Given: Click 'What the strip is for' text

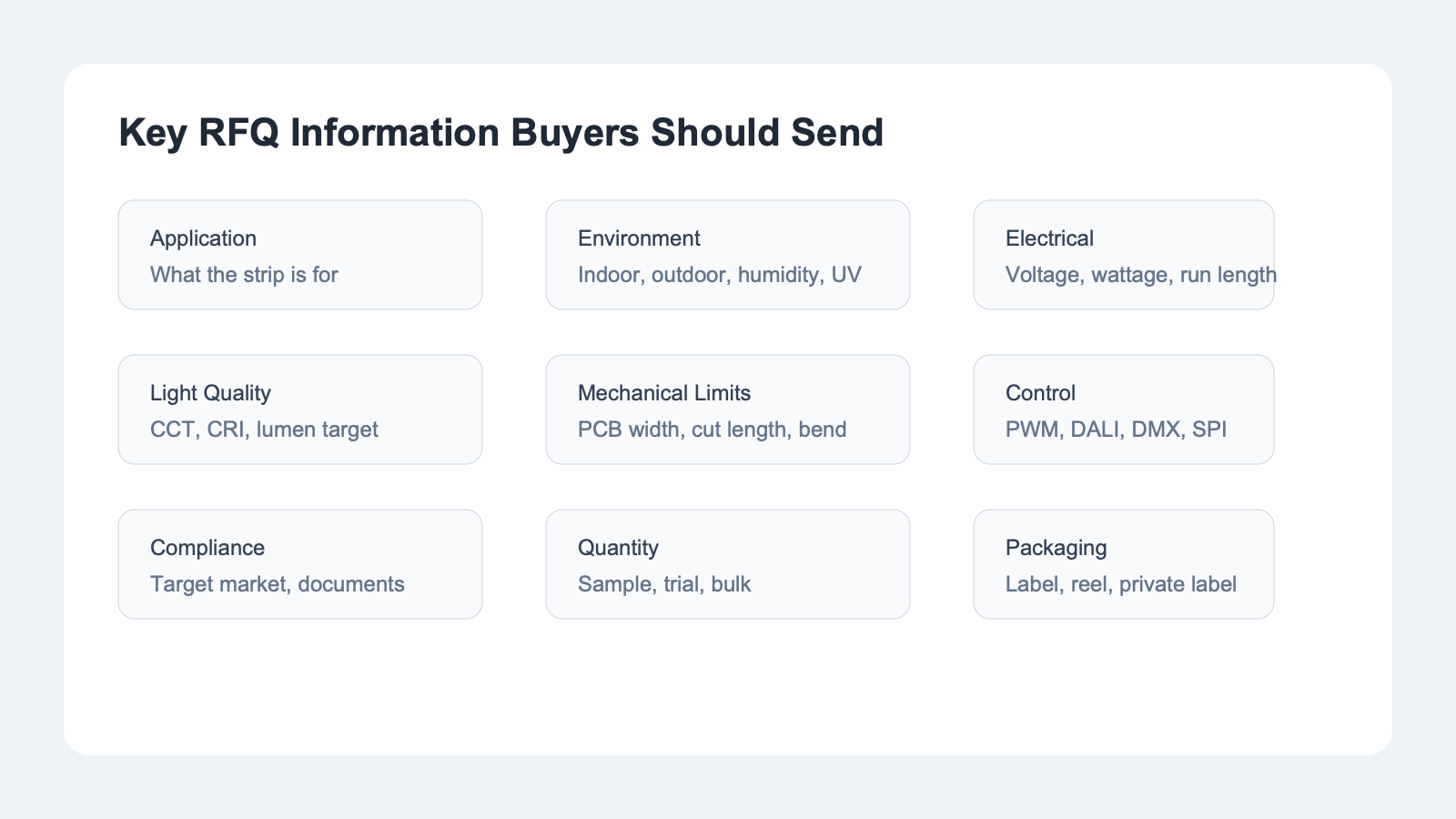Looking at the screenshot, I should click(x=244, y=275).
